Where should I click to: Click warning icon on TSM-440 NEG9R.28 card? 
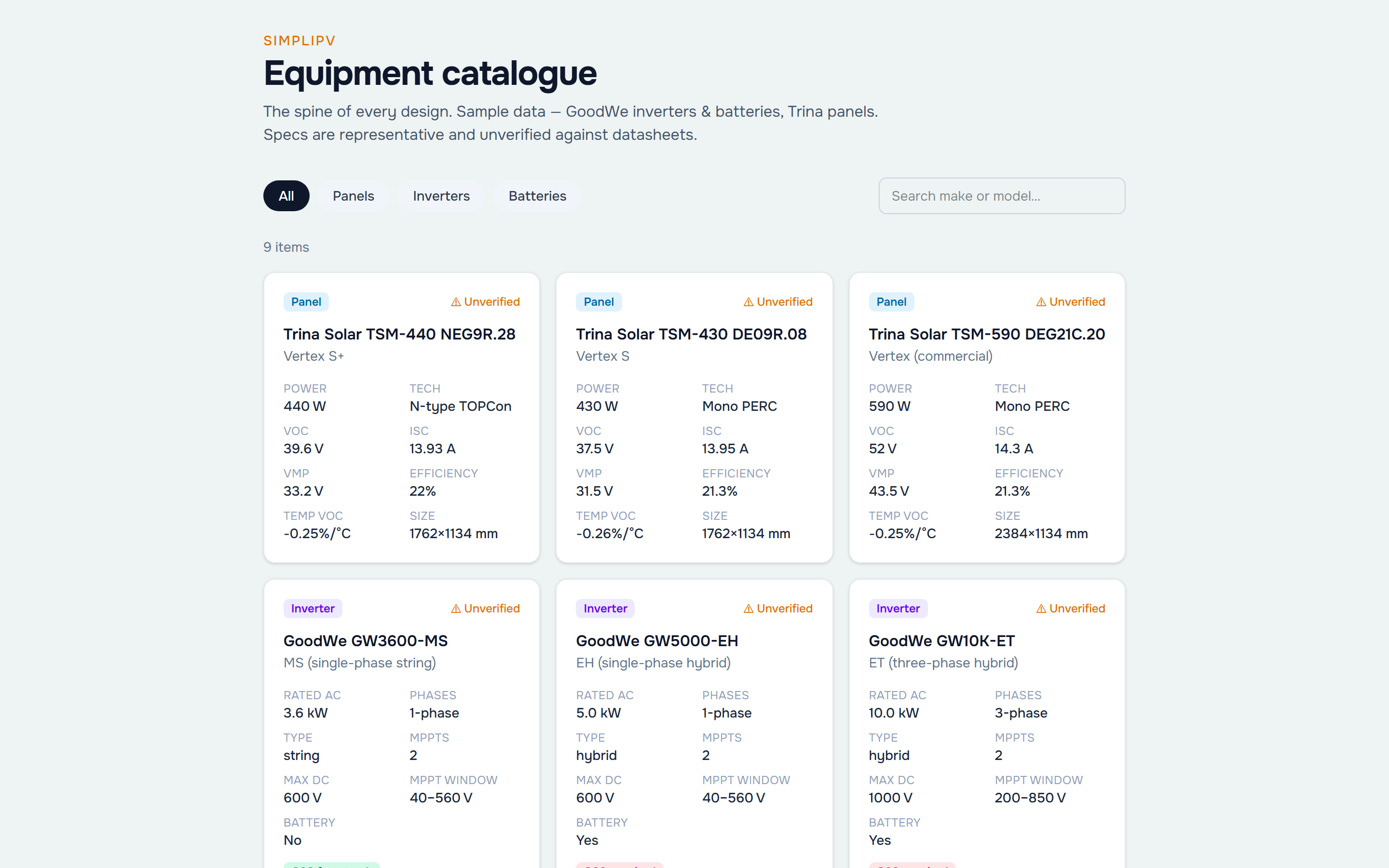(456, 302)
